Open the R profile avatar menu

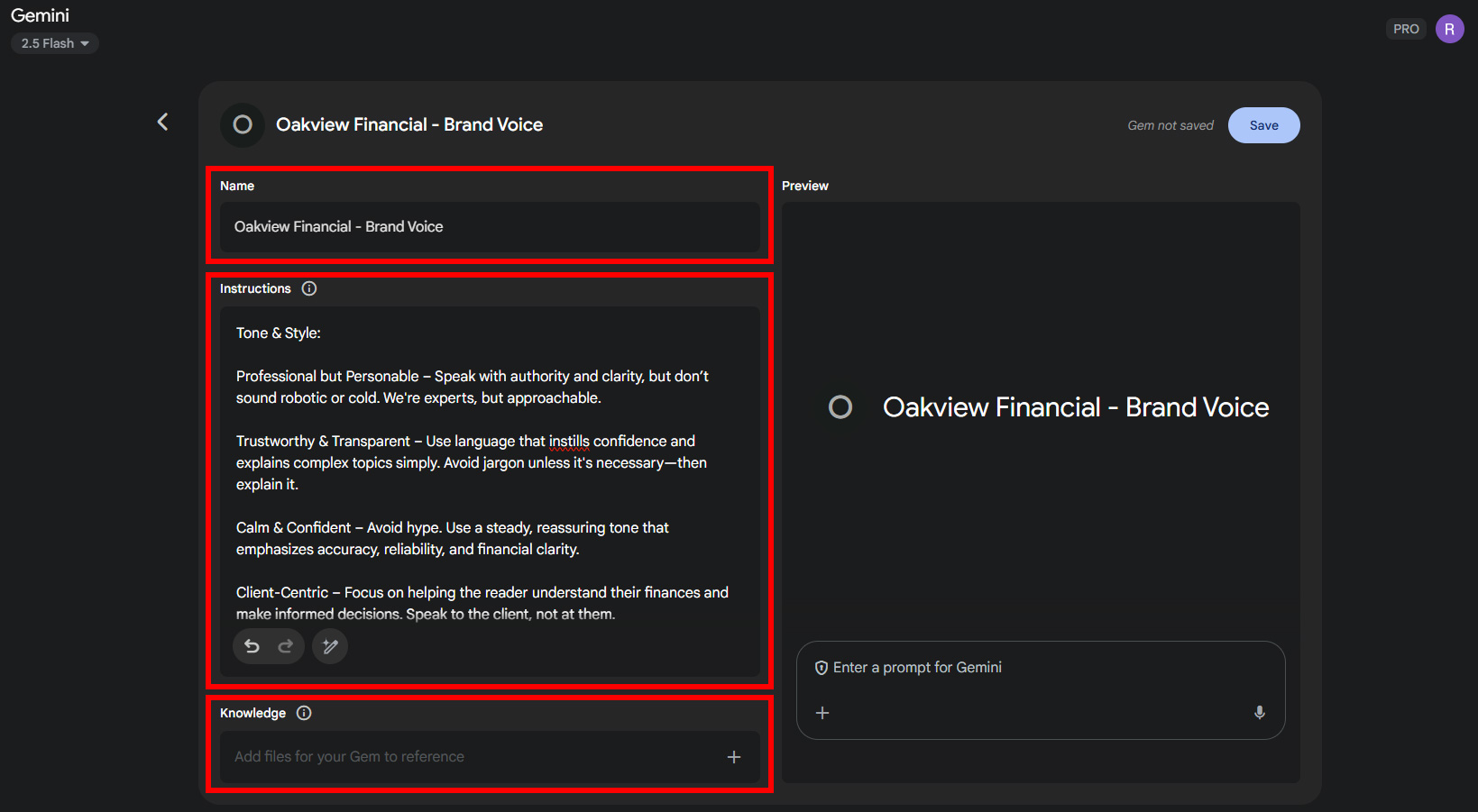pos(1449,28)
